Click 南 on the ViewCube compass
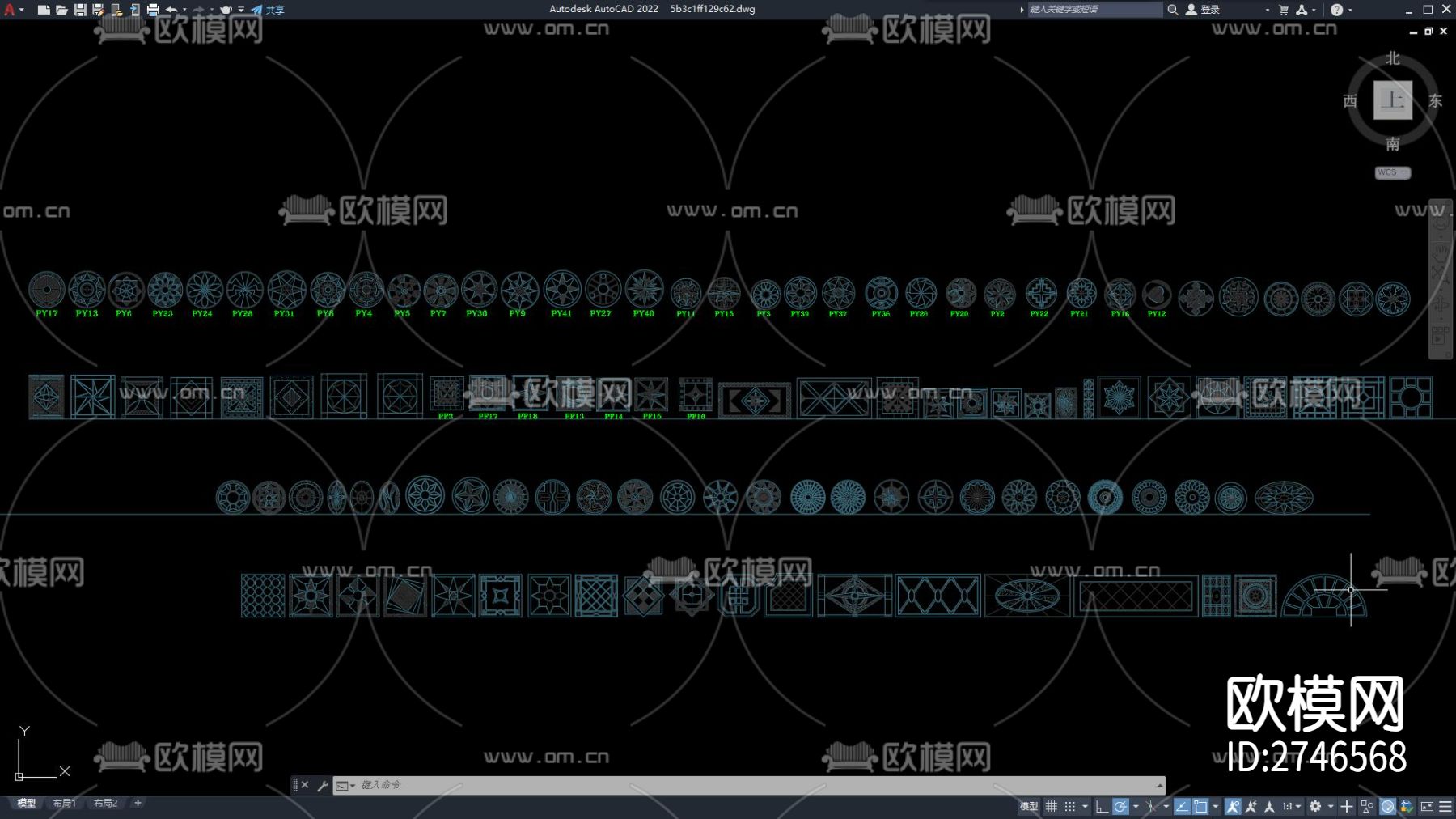1456x819 pixels. click(x=1392, y=144)
